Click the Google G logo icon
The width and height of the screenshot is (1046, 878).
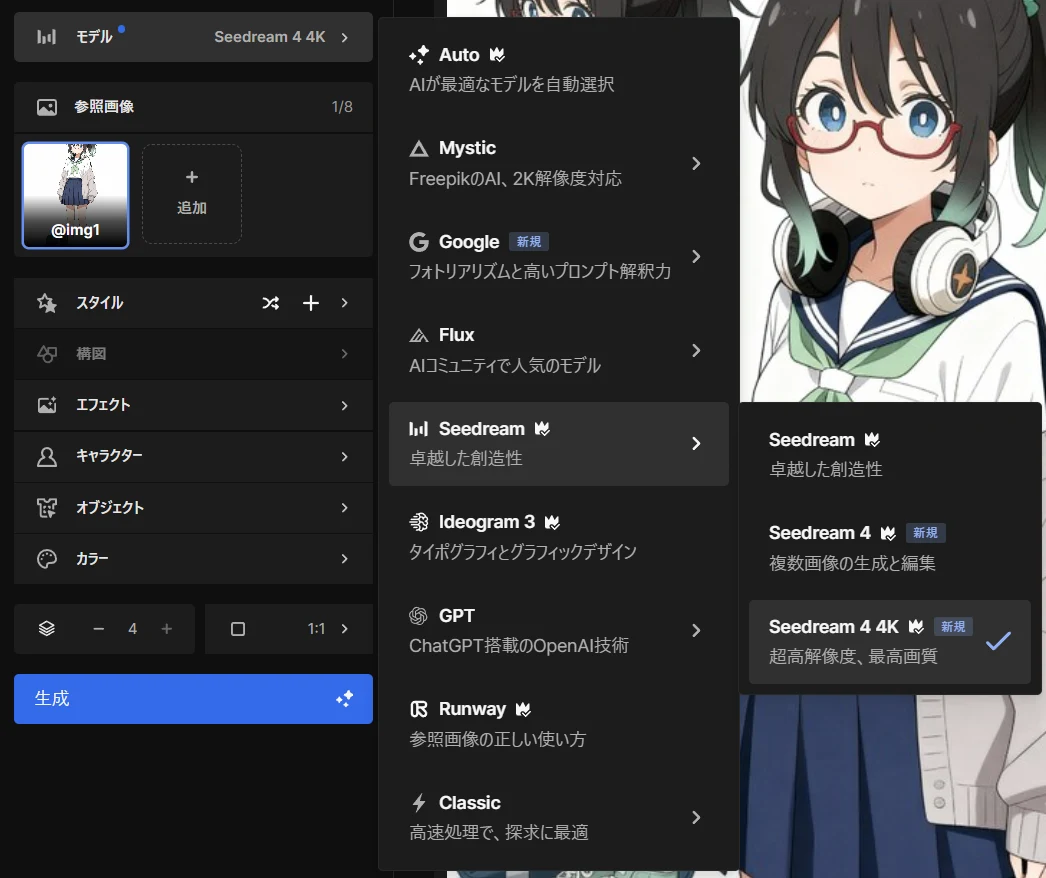[418, 242]
